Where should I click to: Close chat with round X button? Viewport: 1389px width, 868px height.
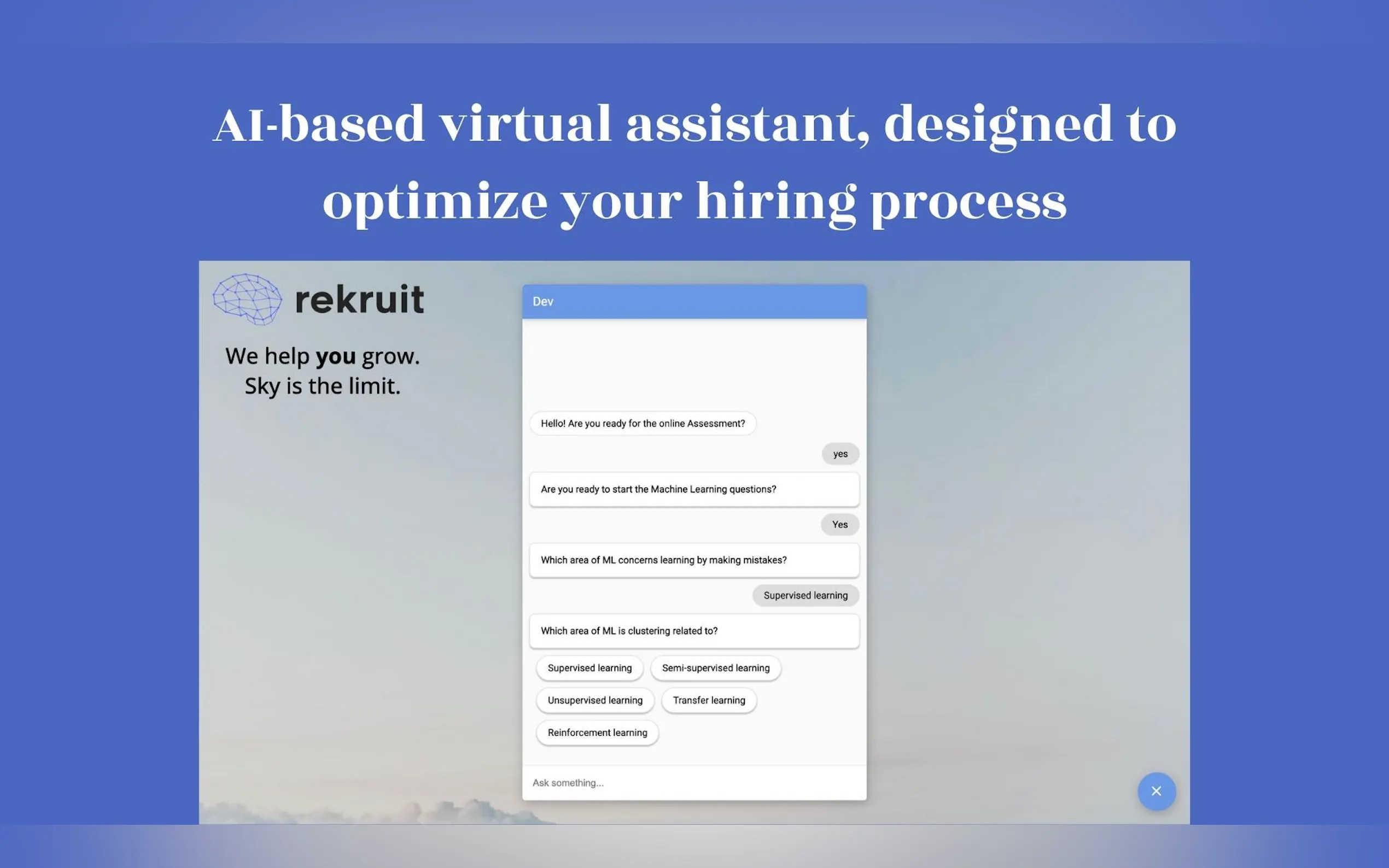(x=1156, y=791)
